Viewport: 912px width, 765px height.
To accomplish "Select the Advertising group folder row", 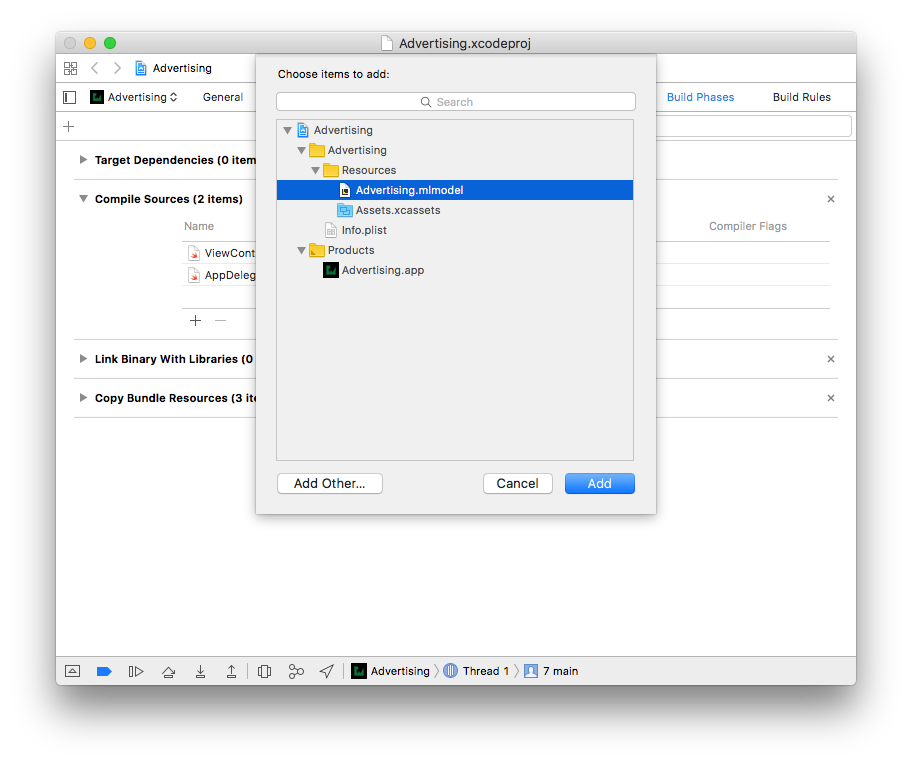I will pos(455,150).
